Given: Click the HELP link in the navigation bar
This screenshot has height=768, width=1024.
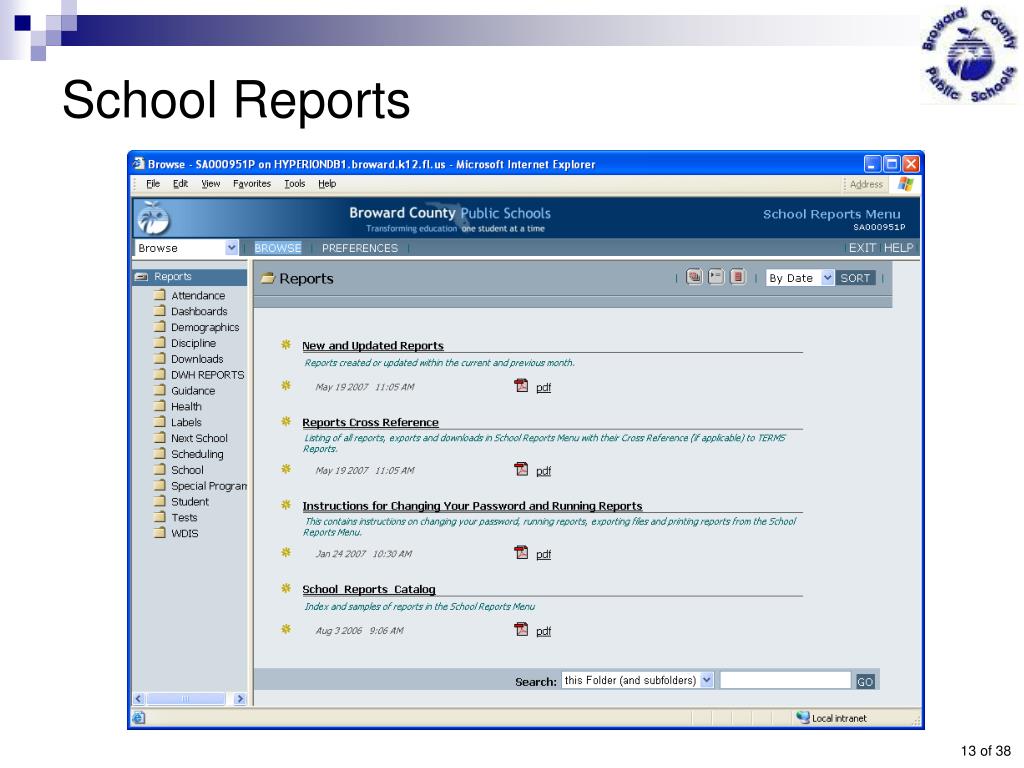Looking at the screenshot, I should (x=898, y=248).
